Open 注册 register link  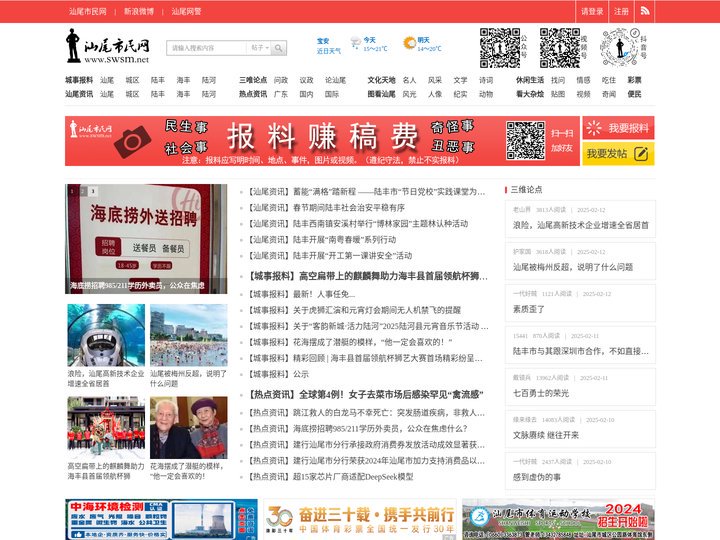621,11
